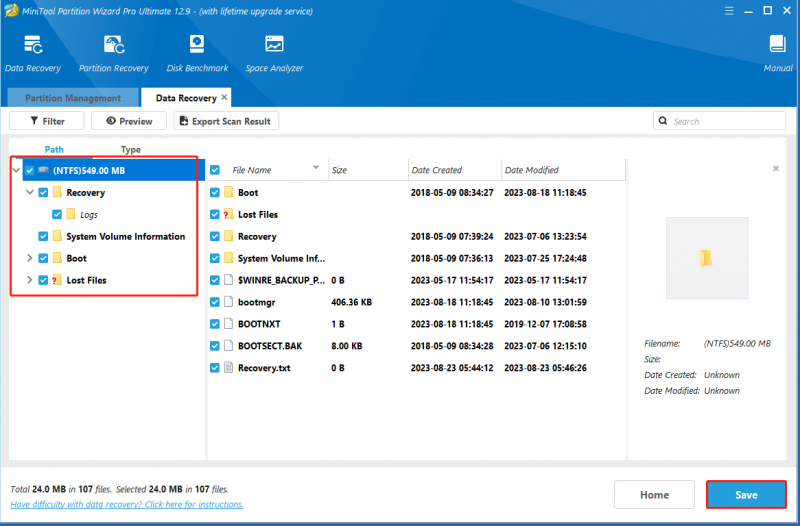The width and height of the screenshot is (800, 526).
Task: Open the Manual book icon
Action: [x=778, y=45]
